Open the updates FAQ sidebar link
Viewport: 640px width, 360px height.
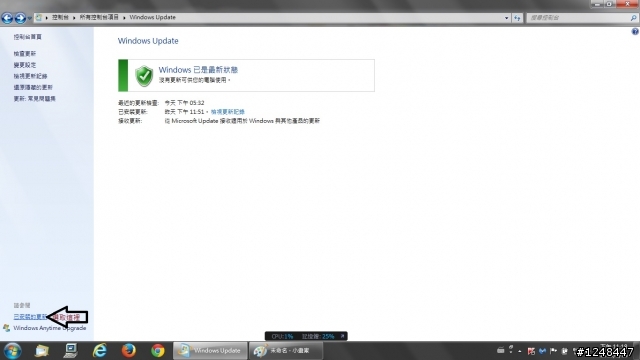34,98
